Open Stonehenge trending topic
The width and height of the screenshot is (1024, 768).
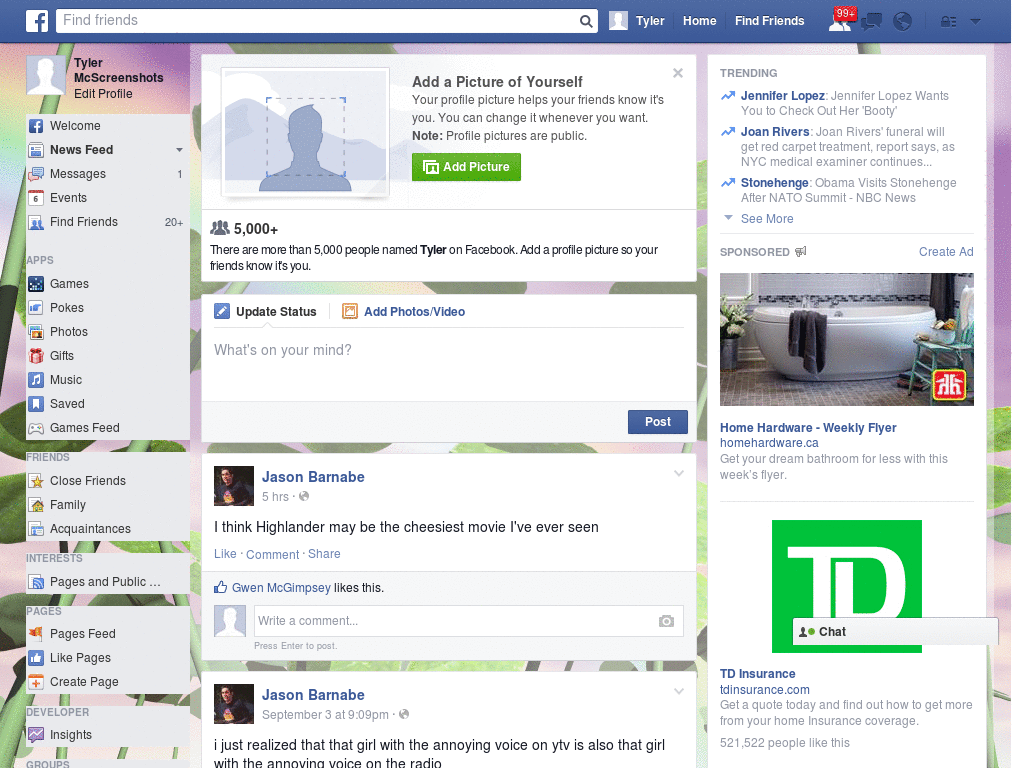pyautogui.click(x=774, y=183)
